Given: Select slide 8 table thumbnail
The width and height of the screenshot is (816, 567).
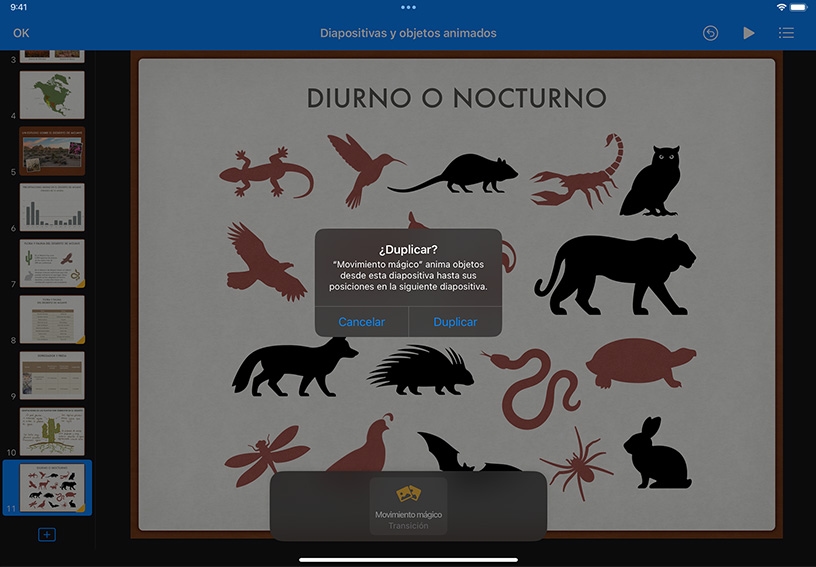Looking at the screenshot, I should (x=52, y=319).
